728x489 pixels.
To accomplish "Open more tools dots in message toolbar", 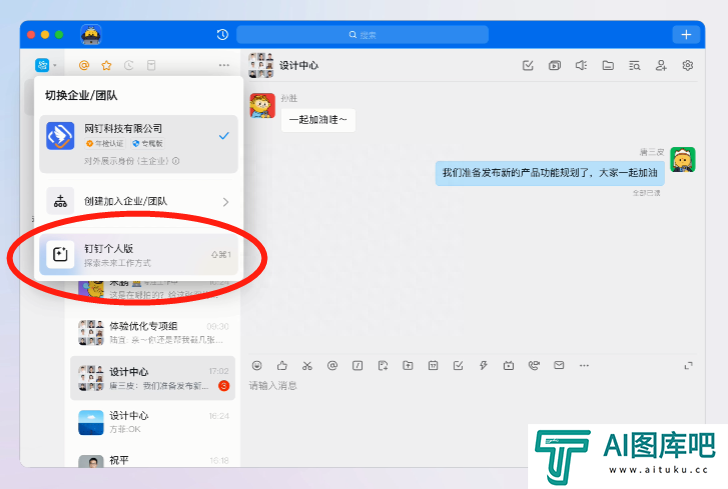I will 584,366.
